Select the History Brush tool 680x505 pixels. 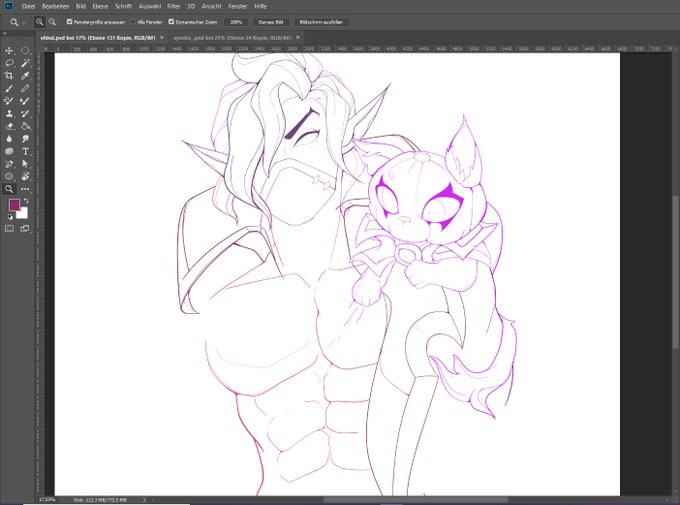(25, 114)
